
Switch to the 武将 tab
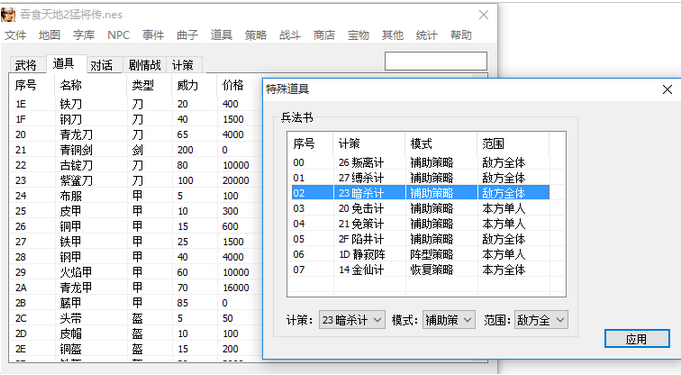[26, 65]
